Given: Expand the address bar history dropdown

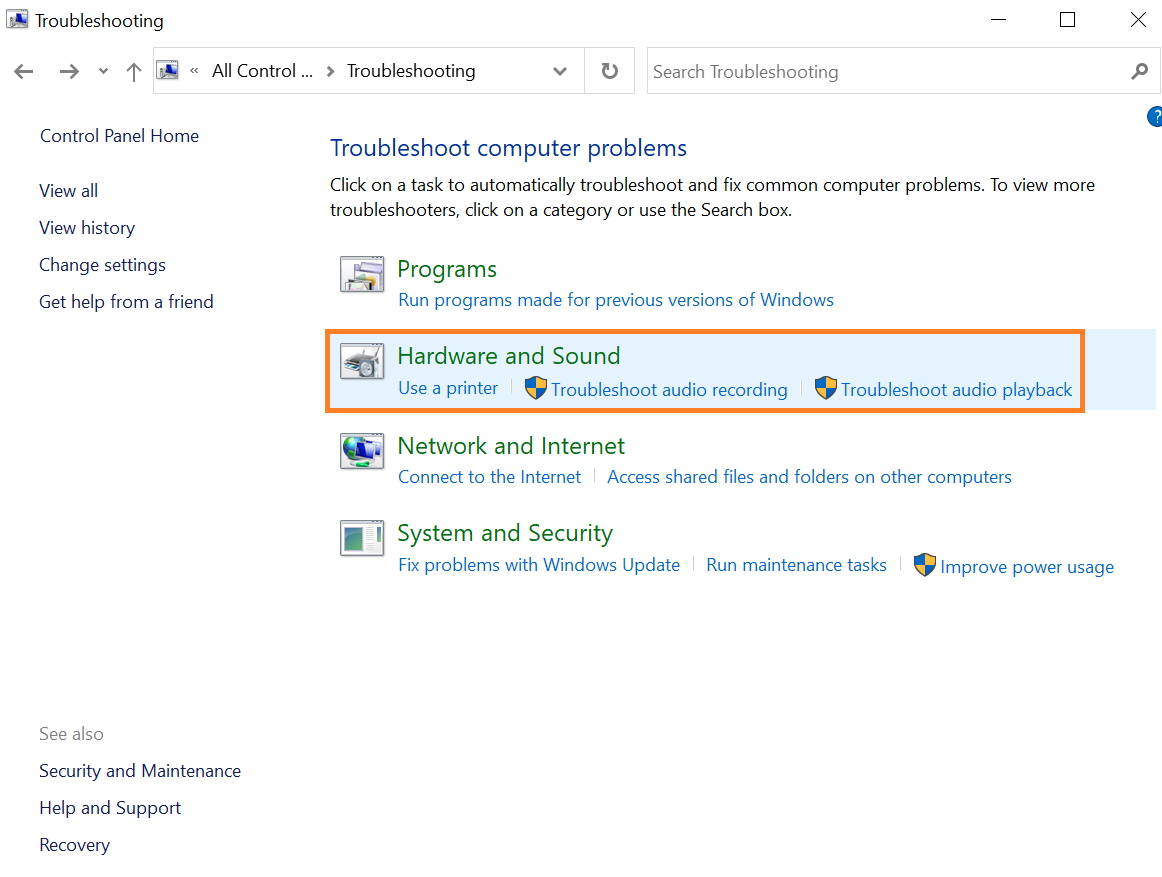Looking at the screenshot, I should (x=560, y=72).
